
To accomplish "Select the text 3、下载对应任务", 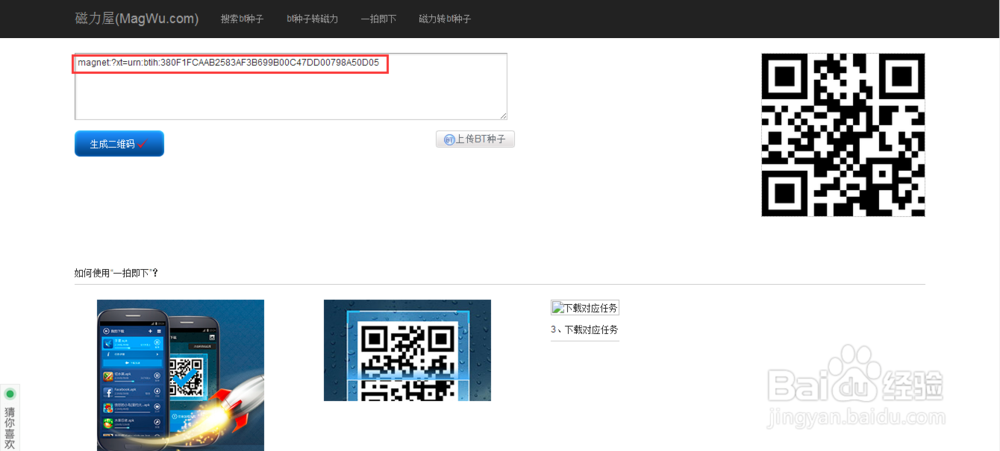I will [x=584, y=330].
